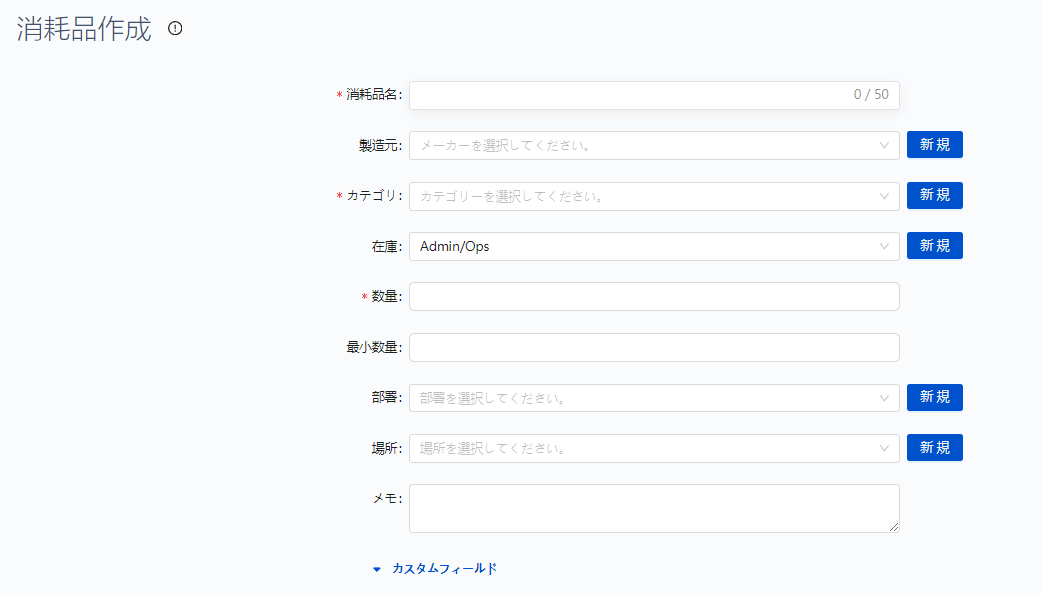Click the dropdown arrow on カテゴリ field
This screenshot has height=596, width=1041.
pos(884,195)
